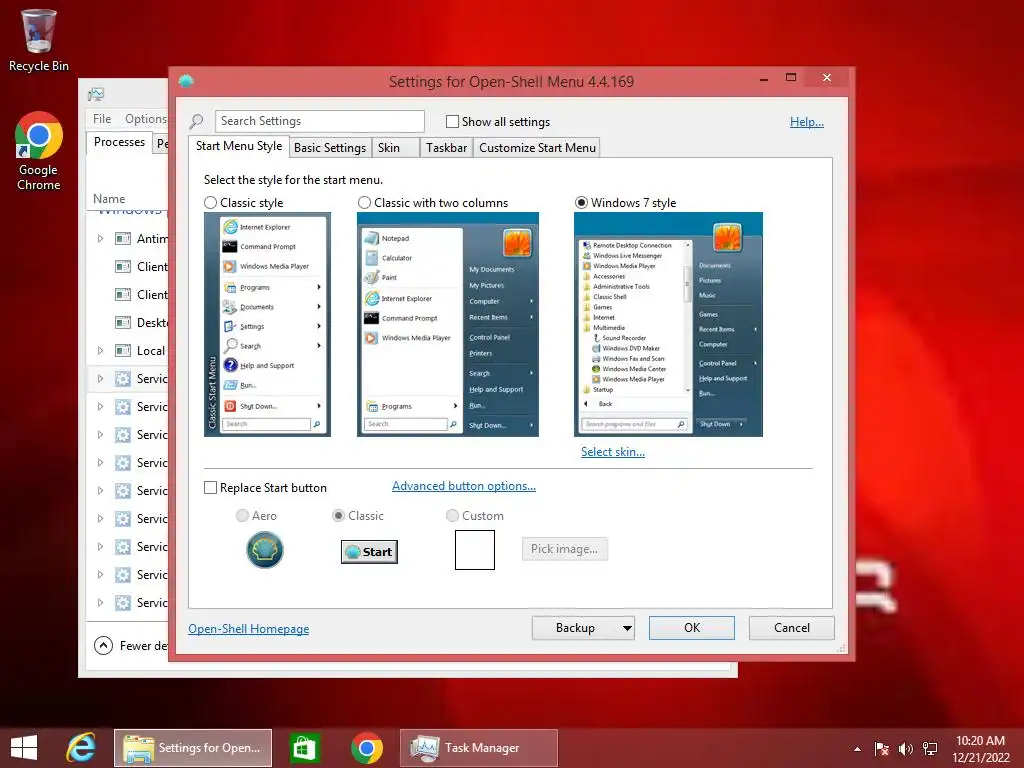The height and width of the screenshot is (768, 1024).
Task: Click into the Search Settings field
Action: pos(319,121)
